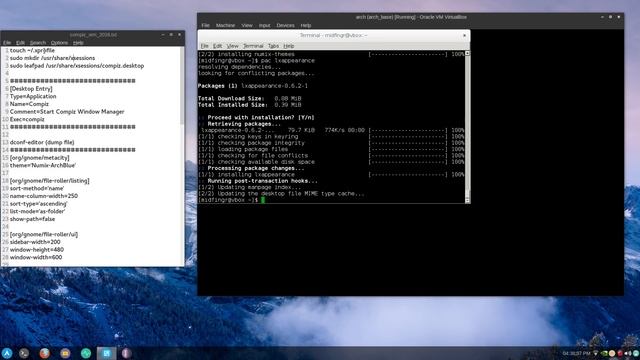Click the theme='Numix-ArchBlue' line
Image resolution: width=640 pixels, height=360 pixels.
pos(43,165)
